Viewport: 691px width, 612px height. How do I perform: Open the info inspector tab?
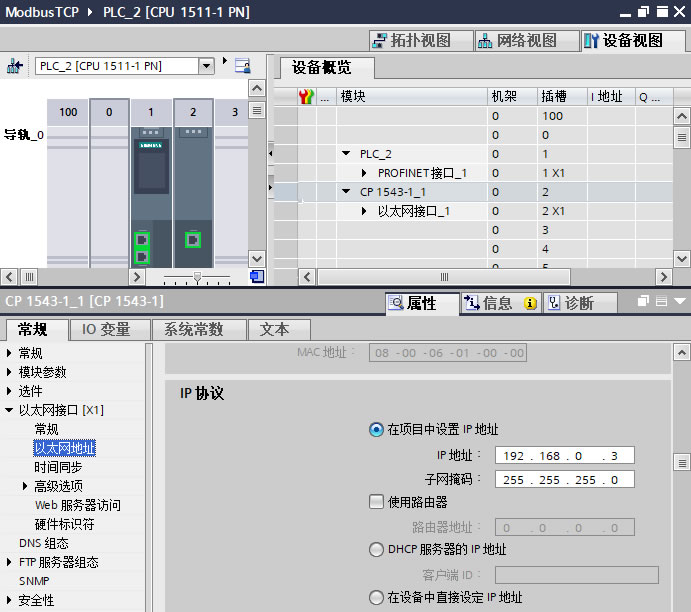point(500,303)
